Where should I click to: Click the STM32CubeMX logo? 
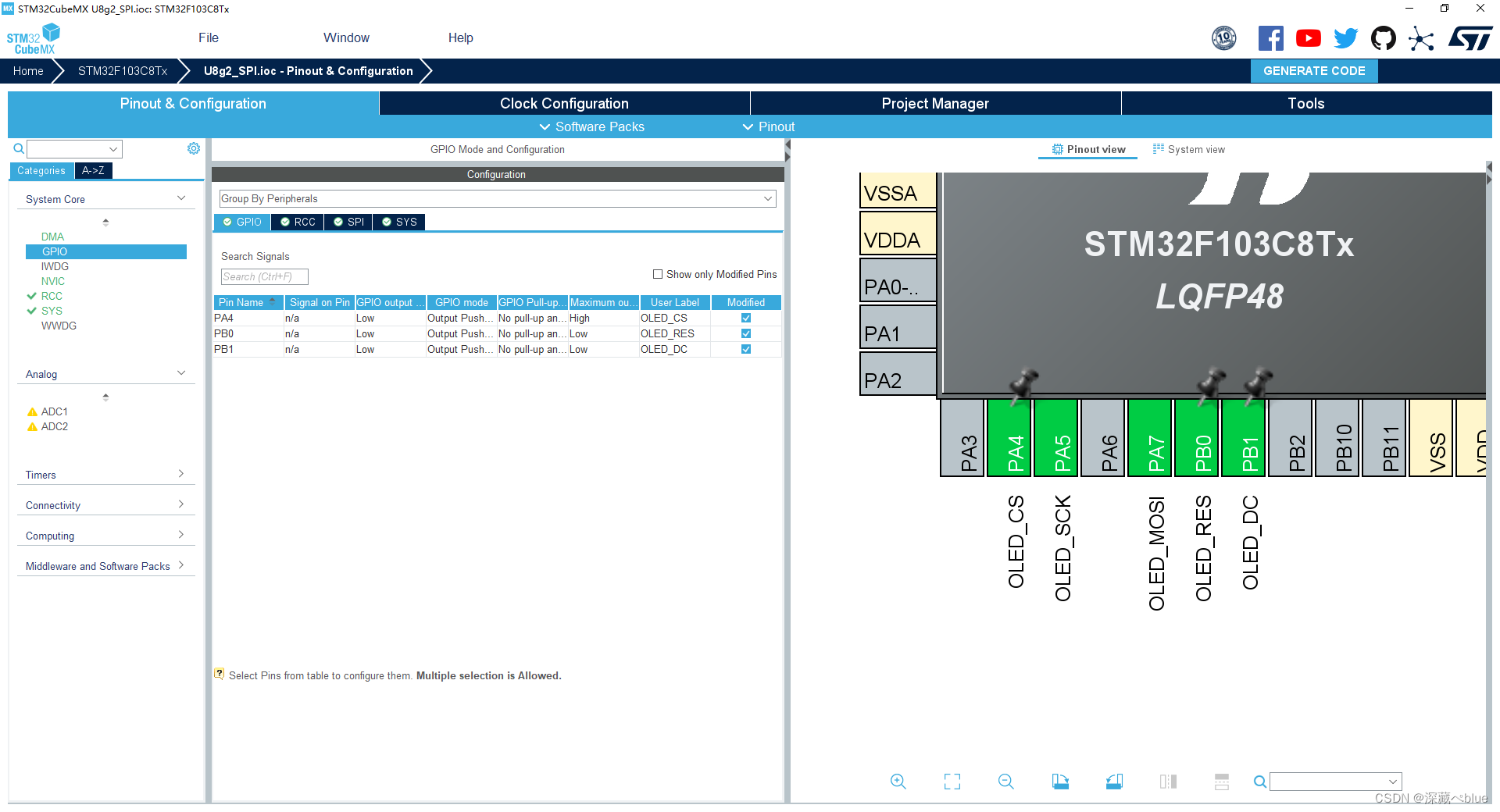click(33, 39)
